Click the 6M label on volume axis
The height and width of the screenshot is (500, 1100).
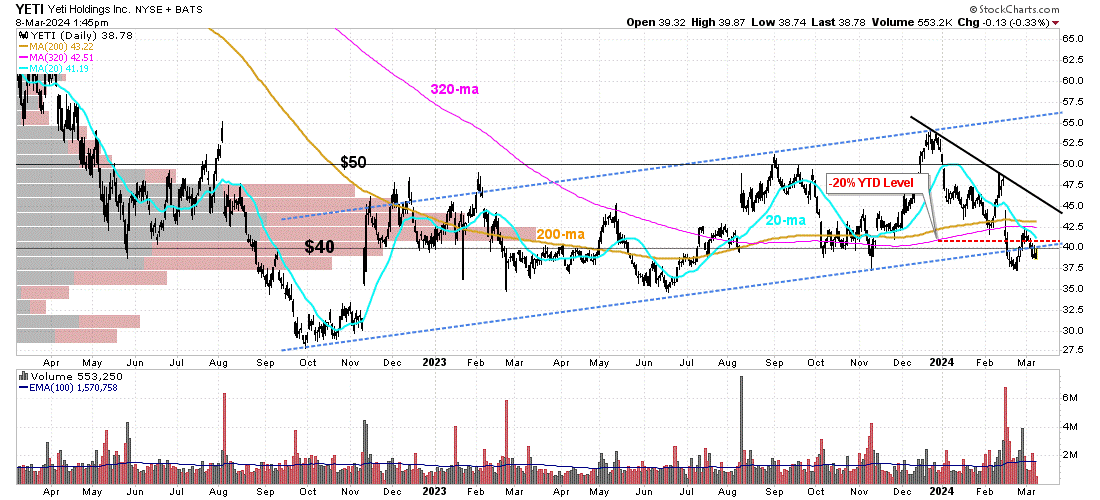point(1071,398)
